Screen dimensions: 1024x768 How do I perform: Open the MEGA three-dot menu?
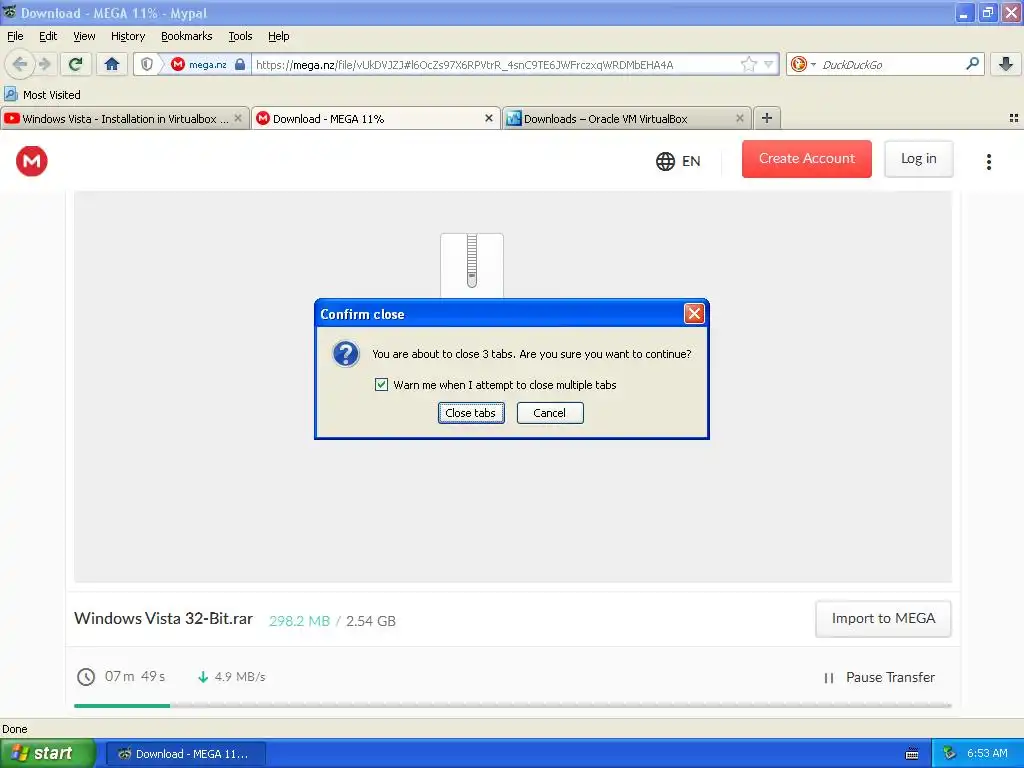coord(989,161)
